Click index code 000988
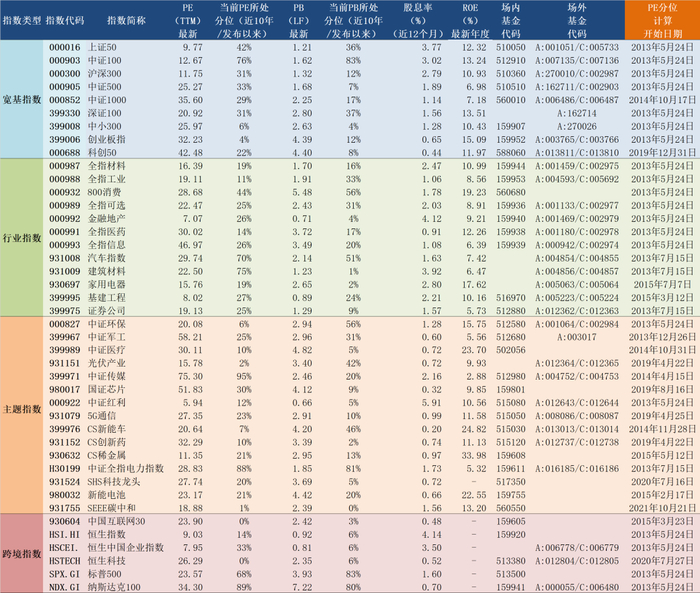 coord(65,179)
